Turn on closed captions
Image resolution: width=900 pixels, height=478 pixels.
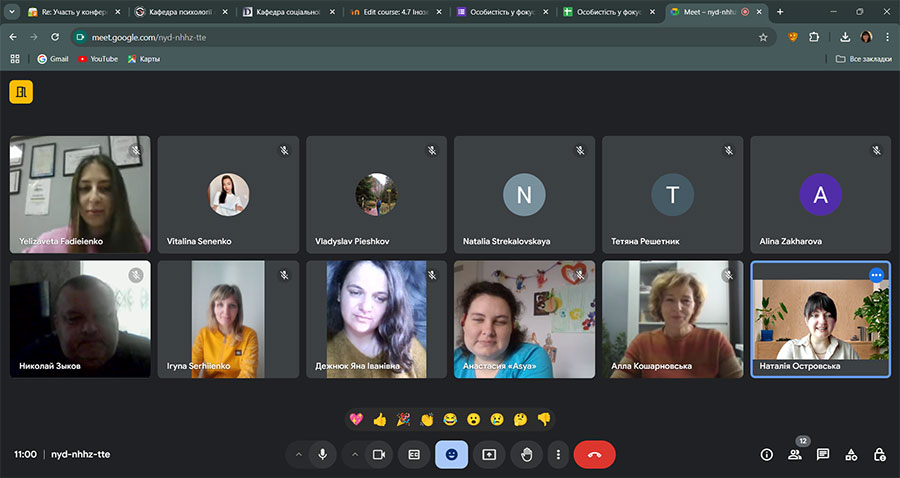point(414,454)
